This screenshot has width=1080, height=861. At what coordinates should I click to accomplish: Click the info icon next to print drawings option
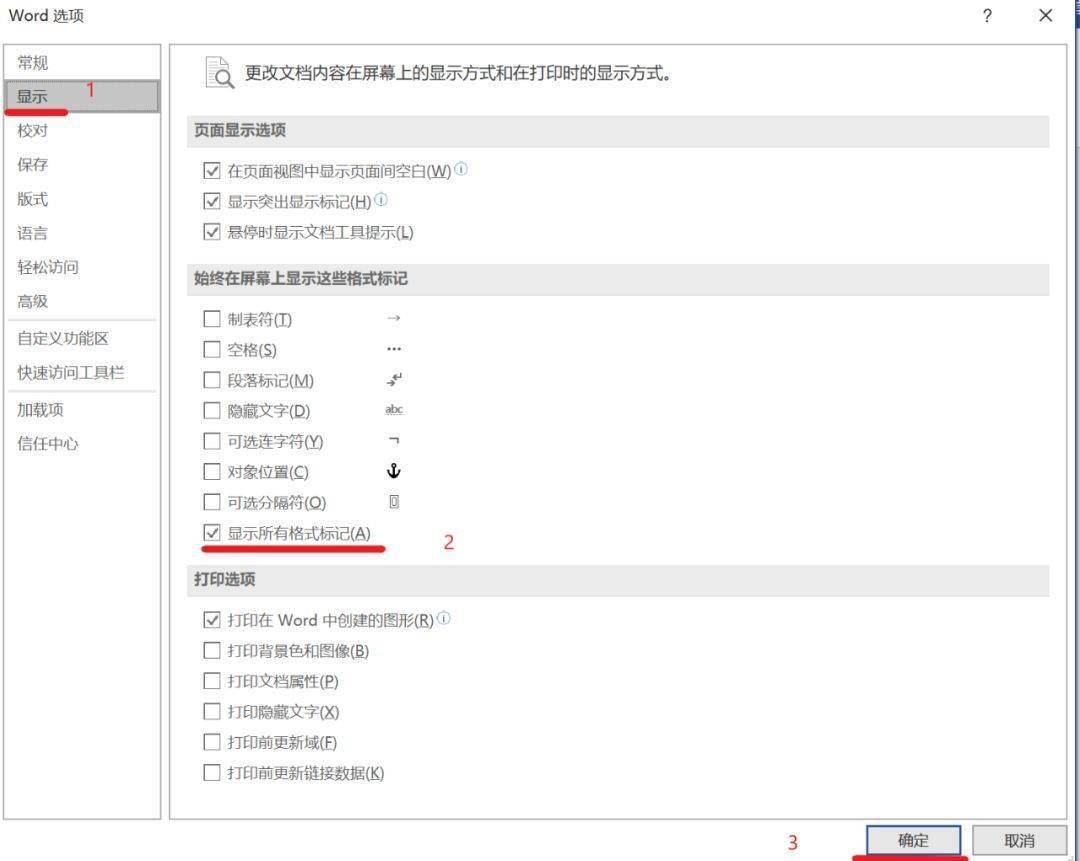[445, 618]
